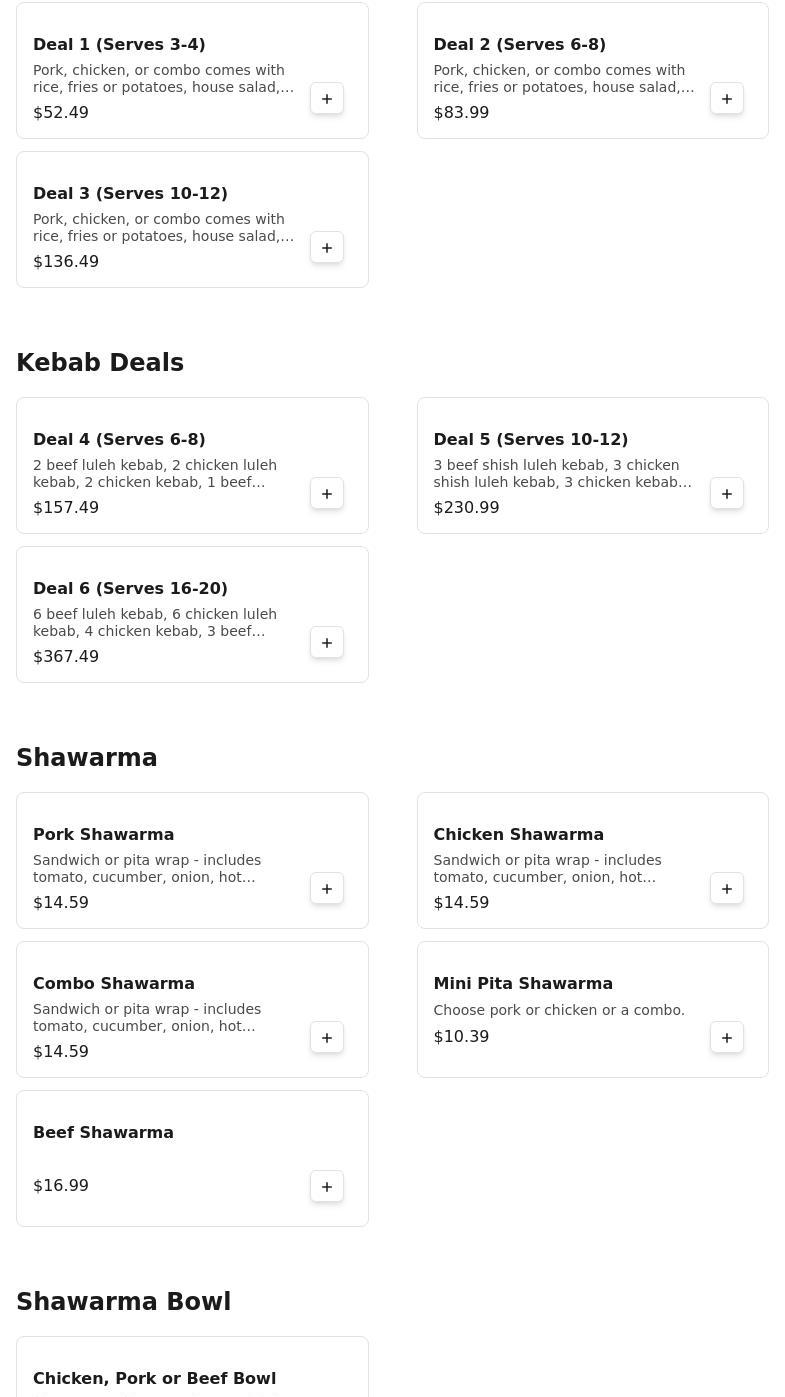Image resolution: width=785 pixels, height=1397 pixels.
Task: Open Deal 1 (Serves 3-4) item title
Action: tap(119, 45)
